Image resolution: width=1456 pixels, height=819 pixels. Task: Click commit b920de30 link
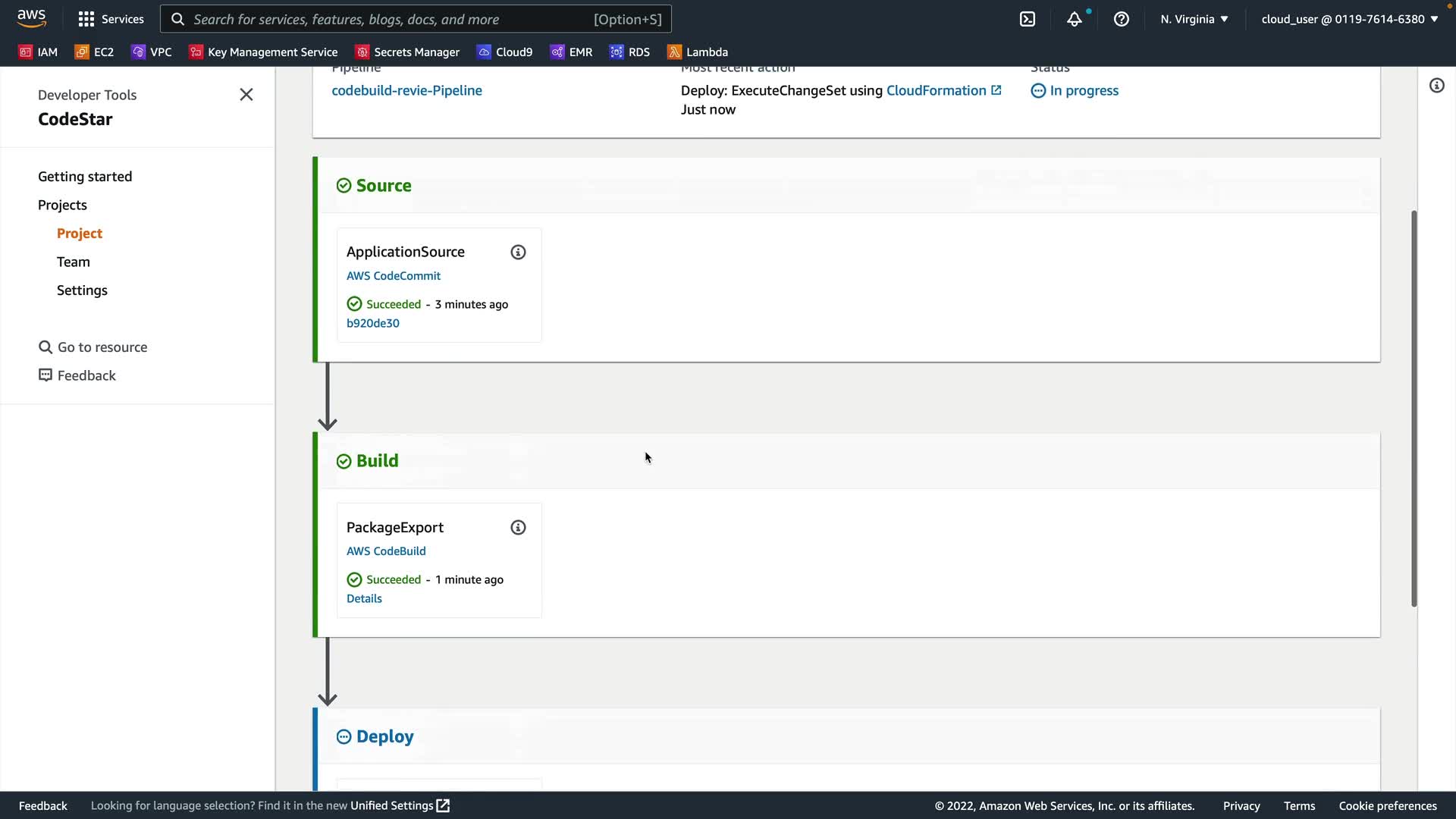372,323
